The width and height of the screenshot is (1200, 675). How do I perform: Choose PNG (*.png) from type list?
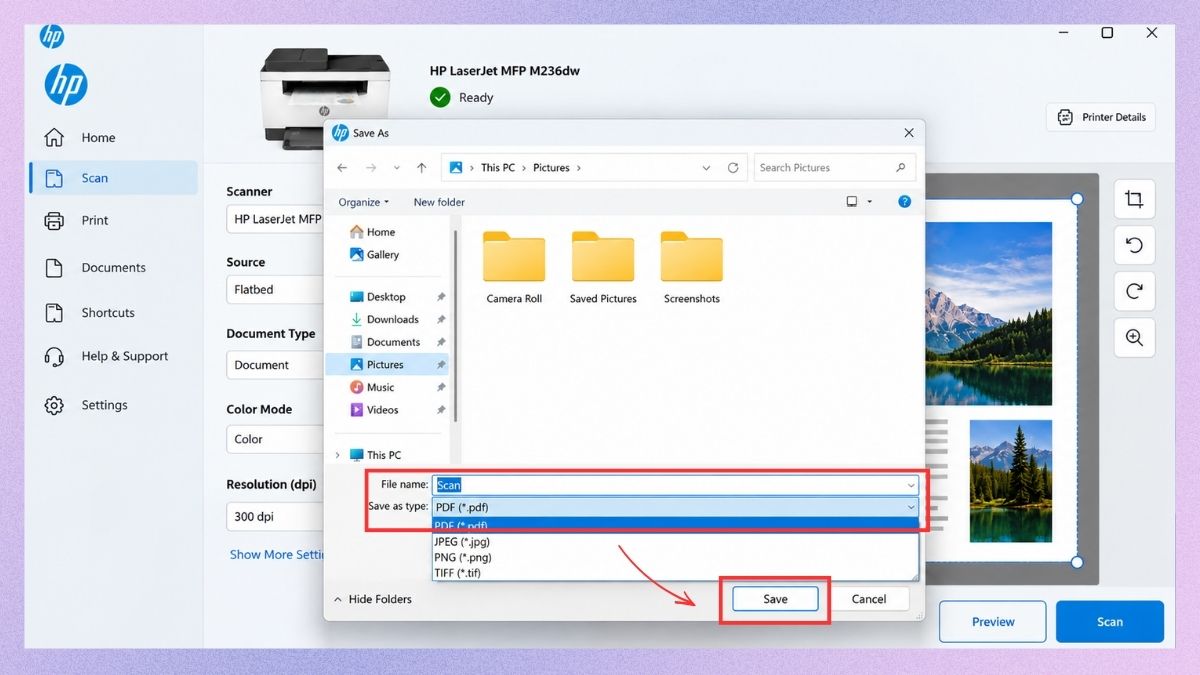tap(675, 557)
